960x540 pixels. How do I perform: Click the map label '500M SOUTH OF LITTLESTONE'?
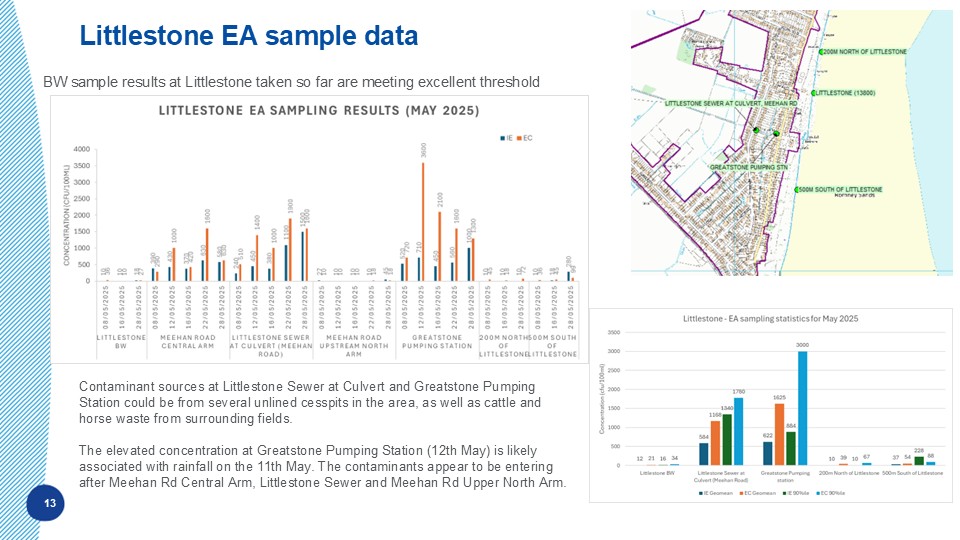click(x=841, y=189)
